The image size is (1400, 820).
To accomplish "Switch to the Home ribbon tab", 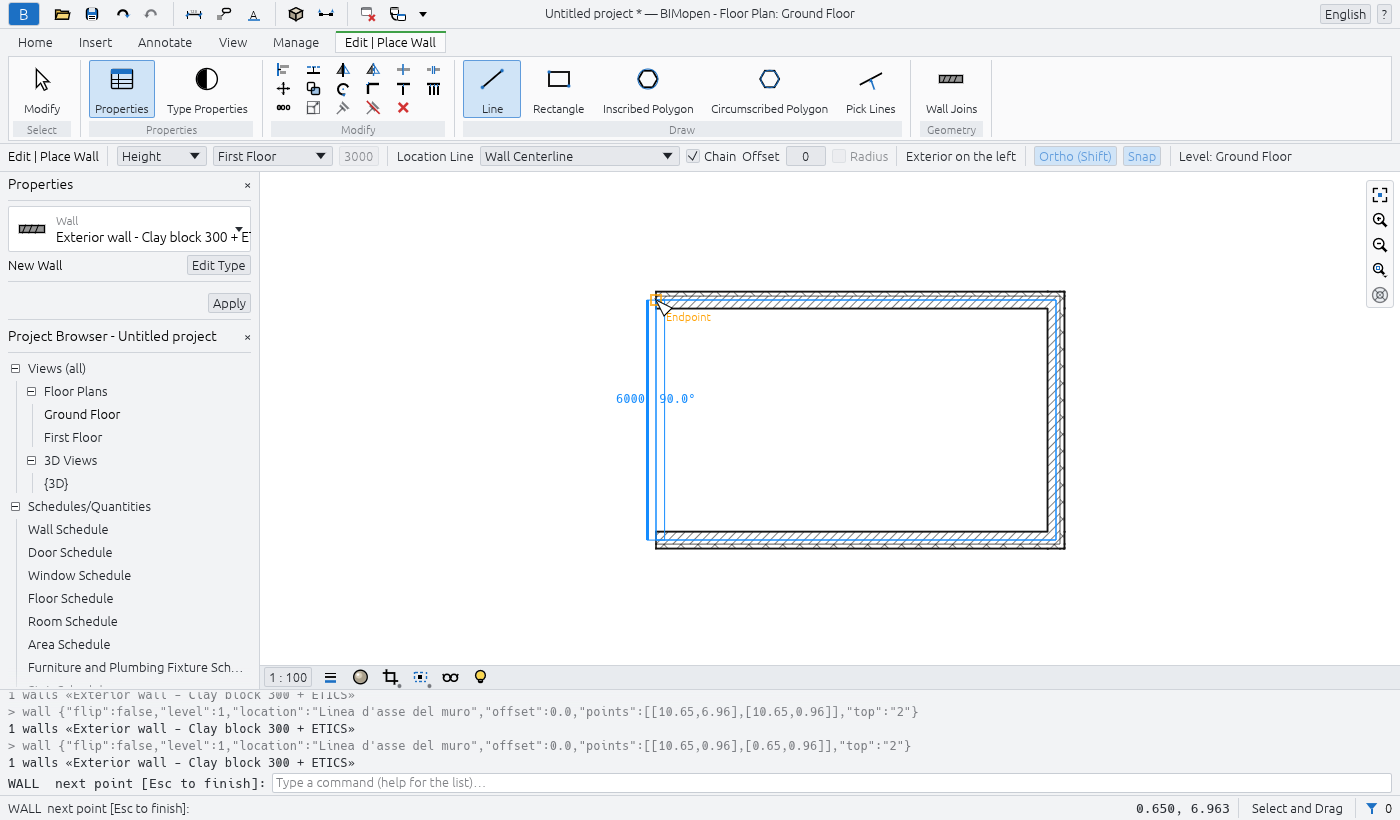I will 35,43.
